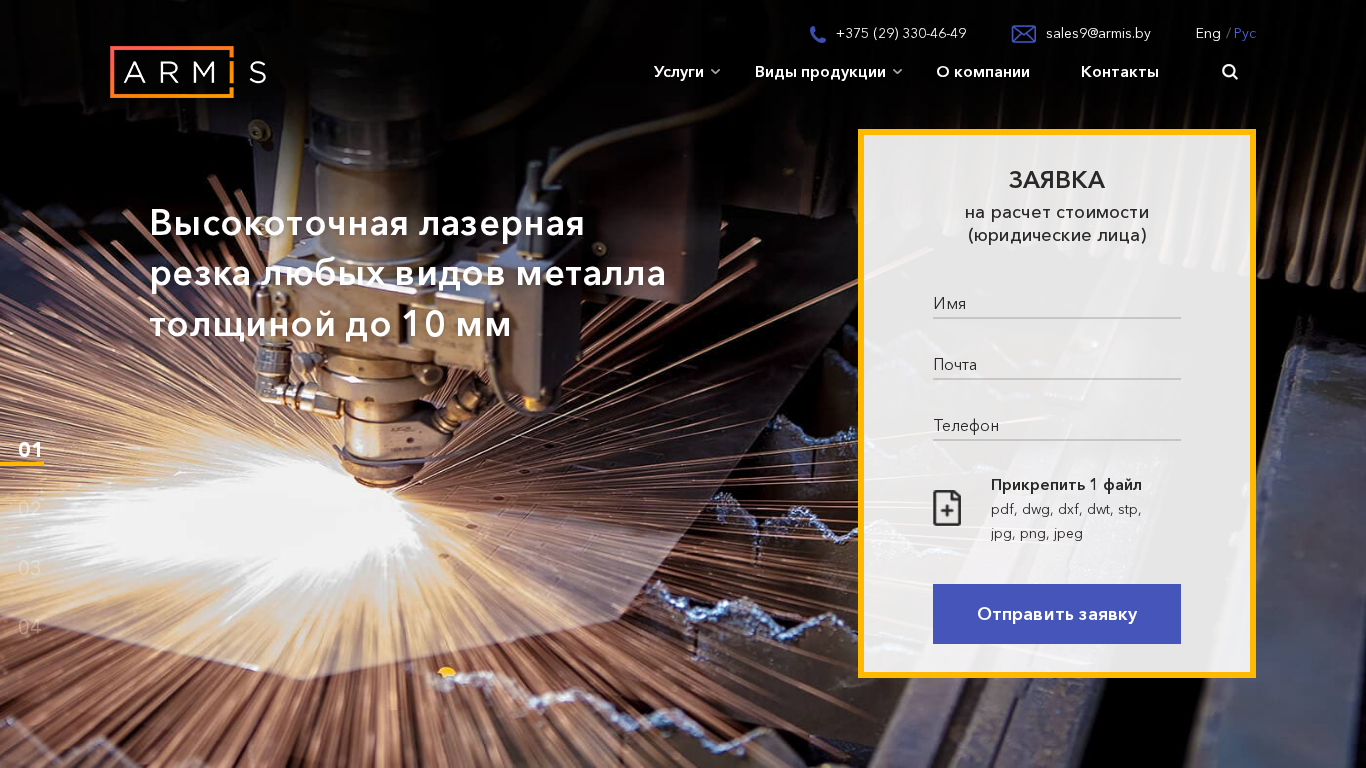This screenshot has width=1366, height=768.
Task: Go to slide 02
Action: [30, 509]
